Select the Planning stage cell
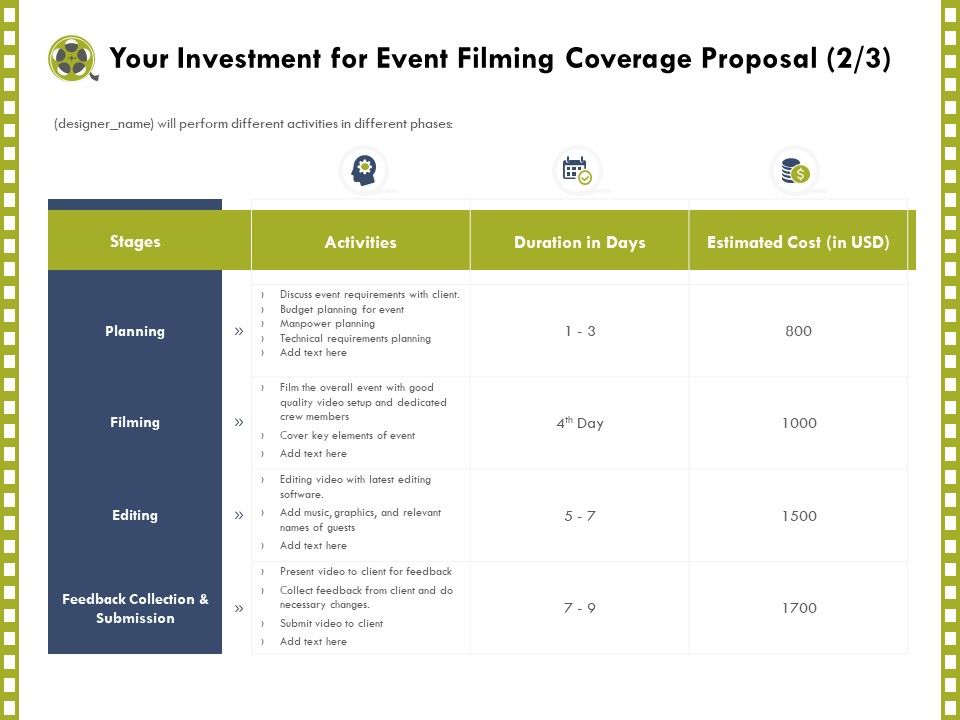 point(135,331)
